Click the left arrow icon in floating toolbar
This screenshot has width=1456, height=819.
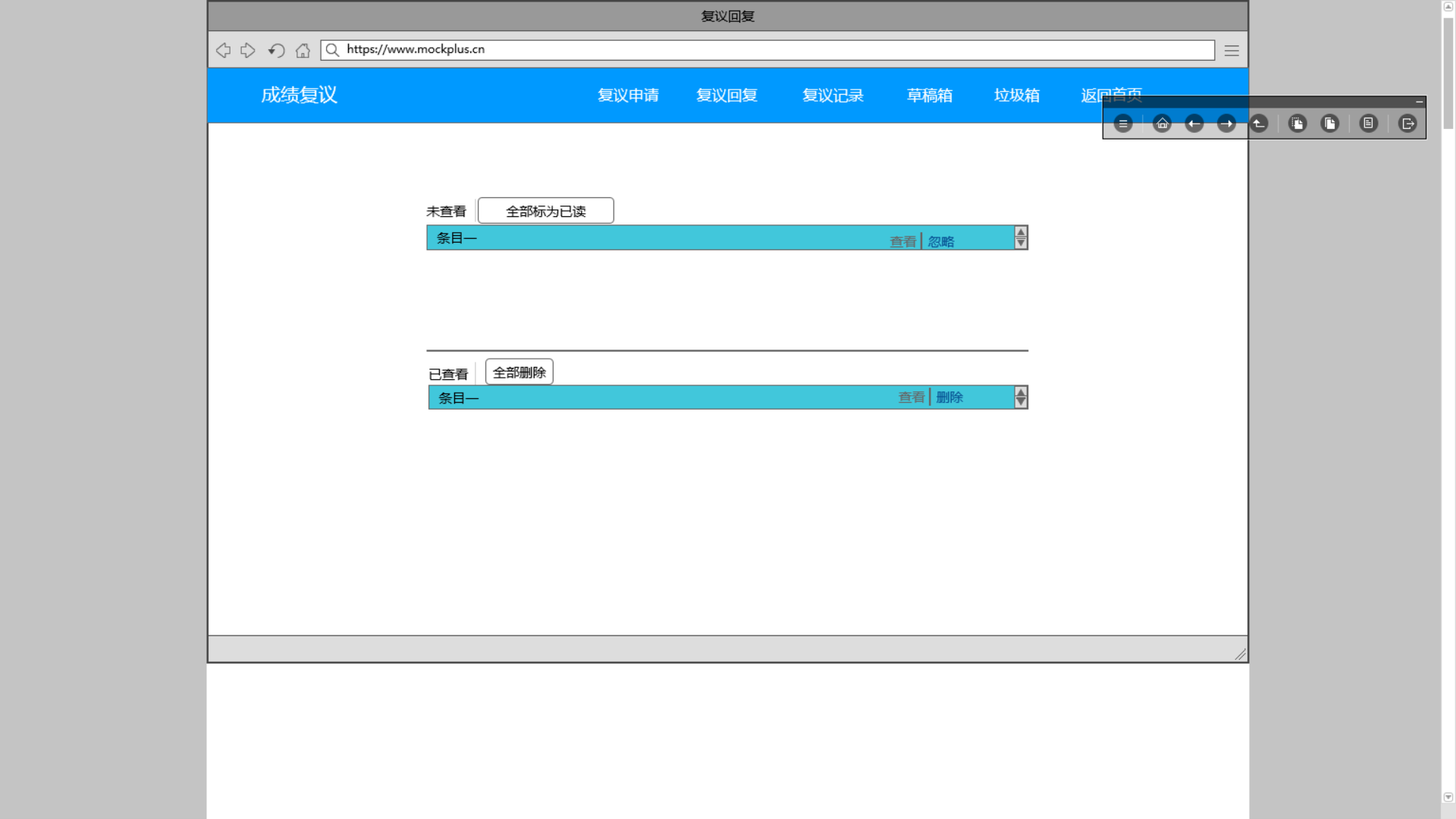pyautogui.click(x=1194, y=124)
